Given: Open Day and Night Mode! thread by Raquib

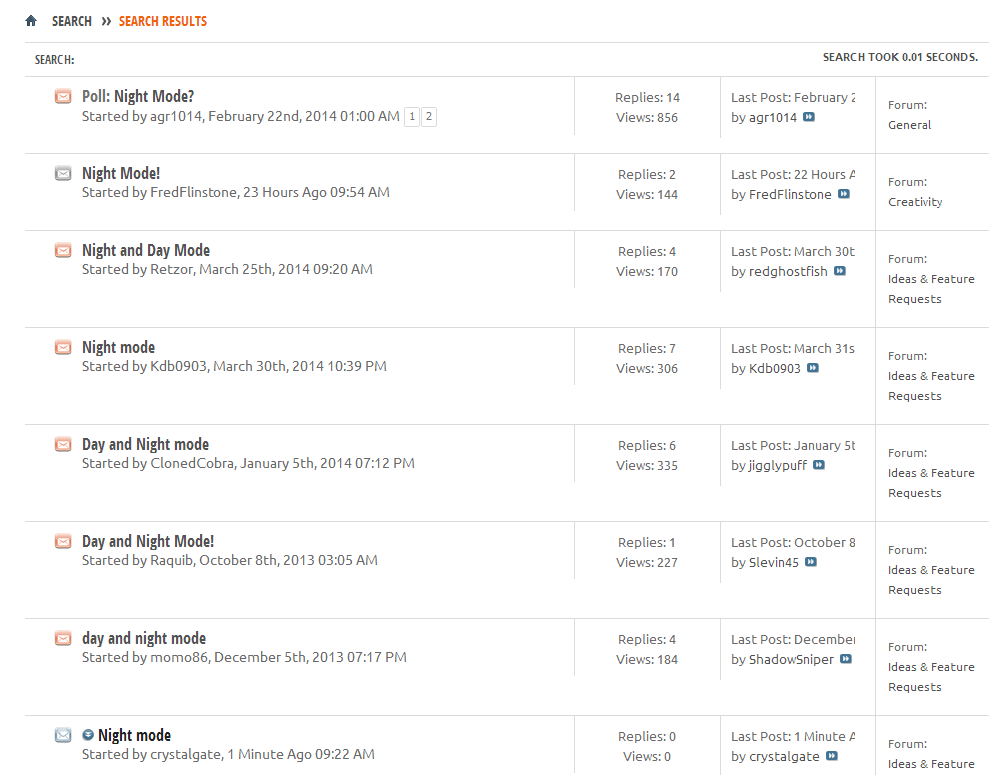Looking at the screenshot, I should [148, 542].
